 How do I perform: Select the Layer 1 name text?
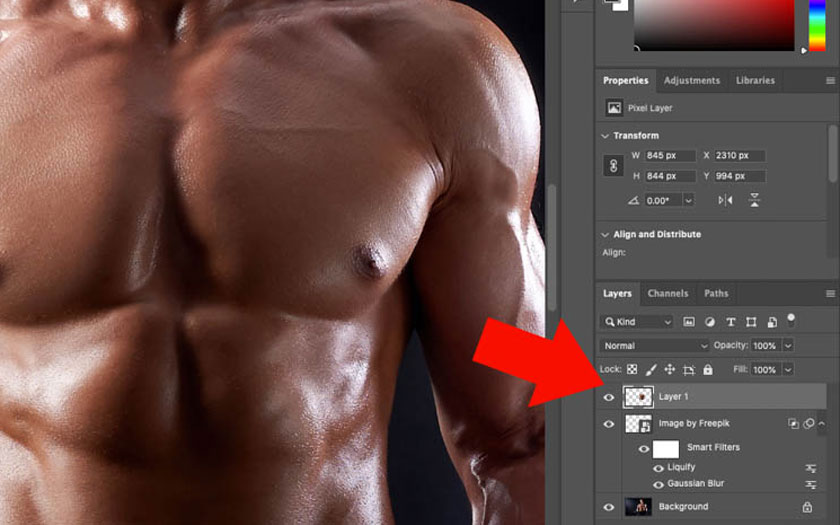point(673,397)
